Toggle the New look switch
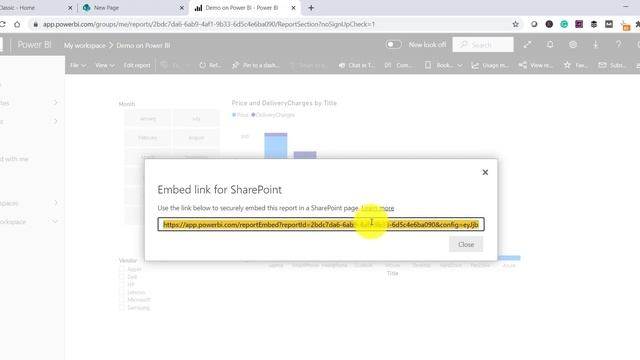The width and height of the screenshot is (640, 360). coord(393,44)
